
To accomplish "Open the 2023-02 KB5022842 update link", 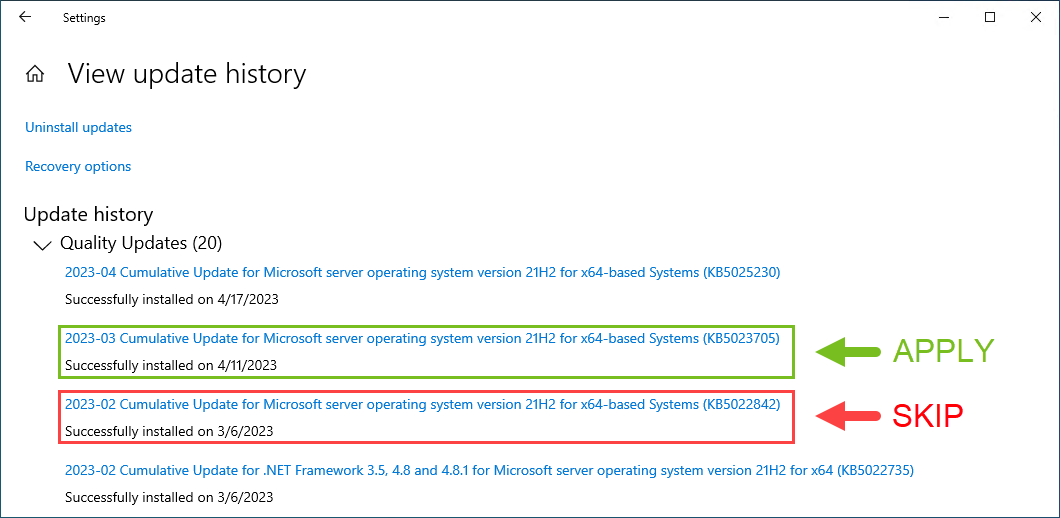I will coord(423,404).
